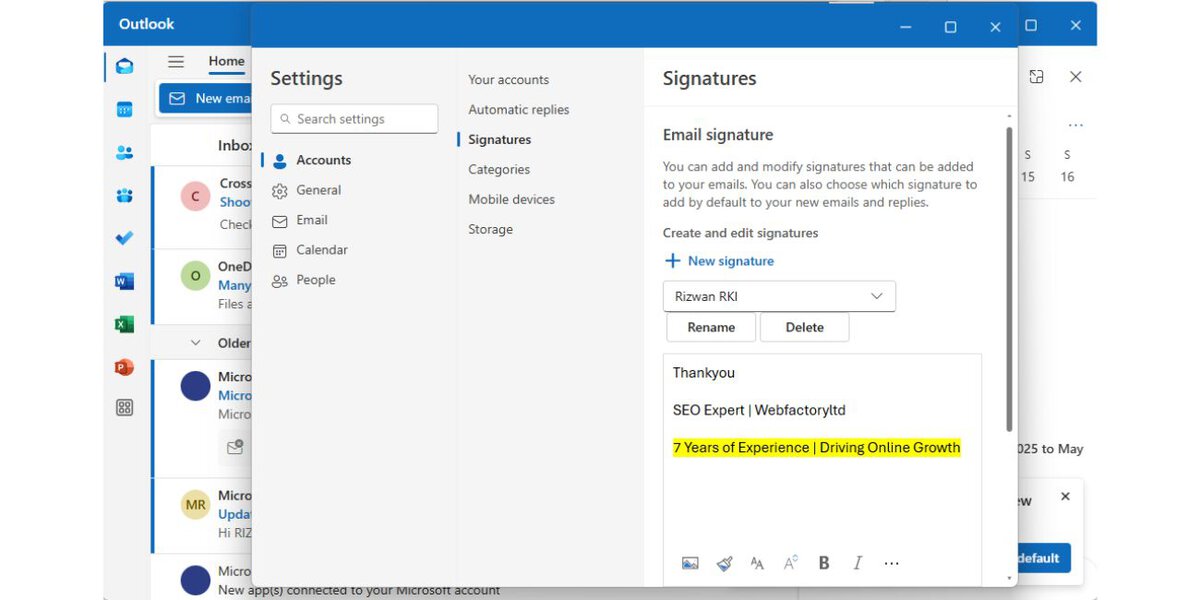Select the format painter icon

click(x=725, y=563)
